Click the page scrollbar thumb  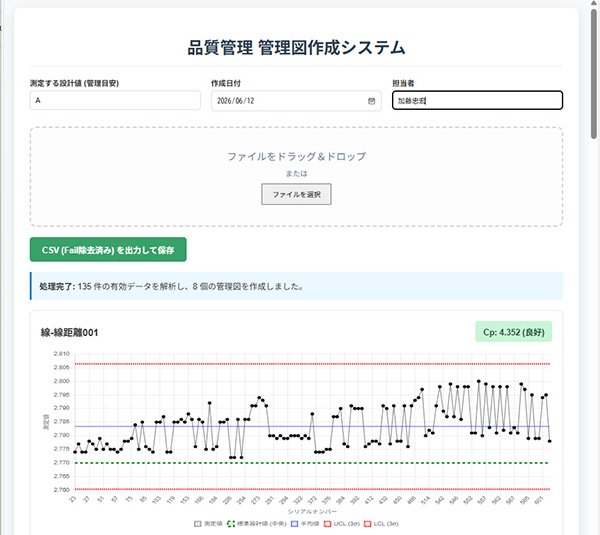pos(594,75)
